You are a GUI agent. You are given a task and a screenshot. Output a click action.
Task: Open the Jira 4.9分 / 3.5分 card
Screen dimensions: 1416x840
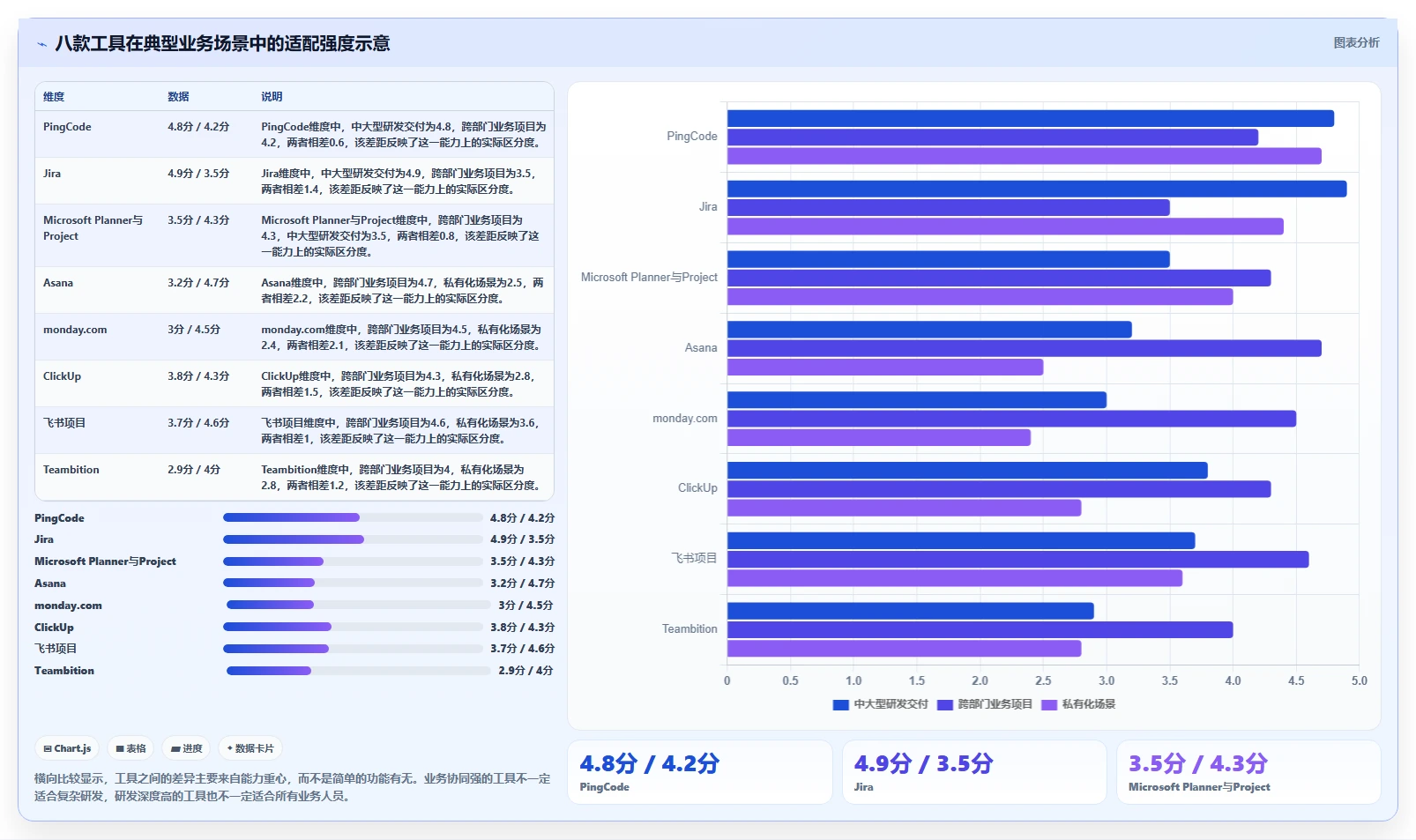click(974, 772)
